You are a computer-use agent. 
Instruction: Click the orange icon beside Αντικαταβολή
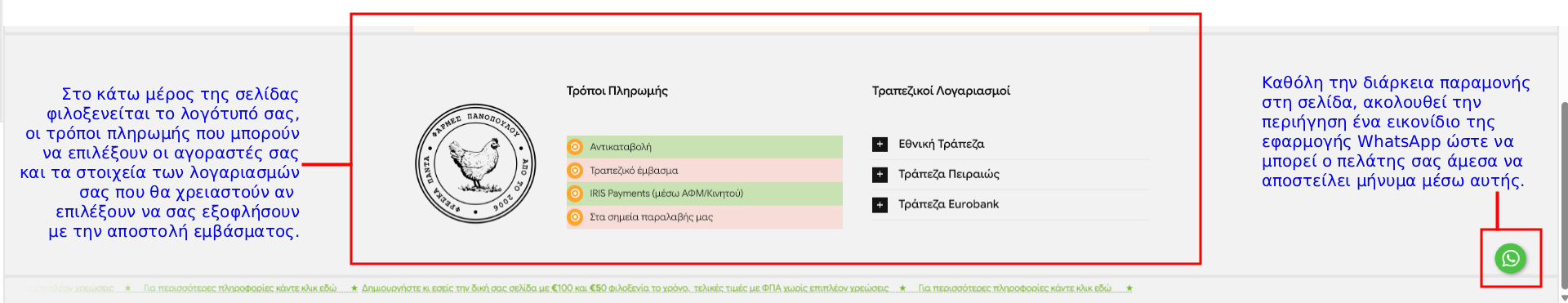coord(575,147)
